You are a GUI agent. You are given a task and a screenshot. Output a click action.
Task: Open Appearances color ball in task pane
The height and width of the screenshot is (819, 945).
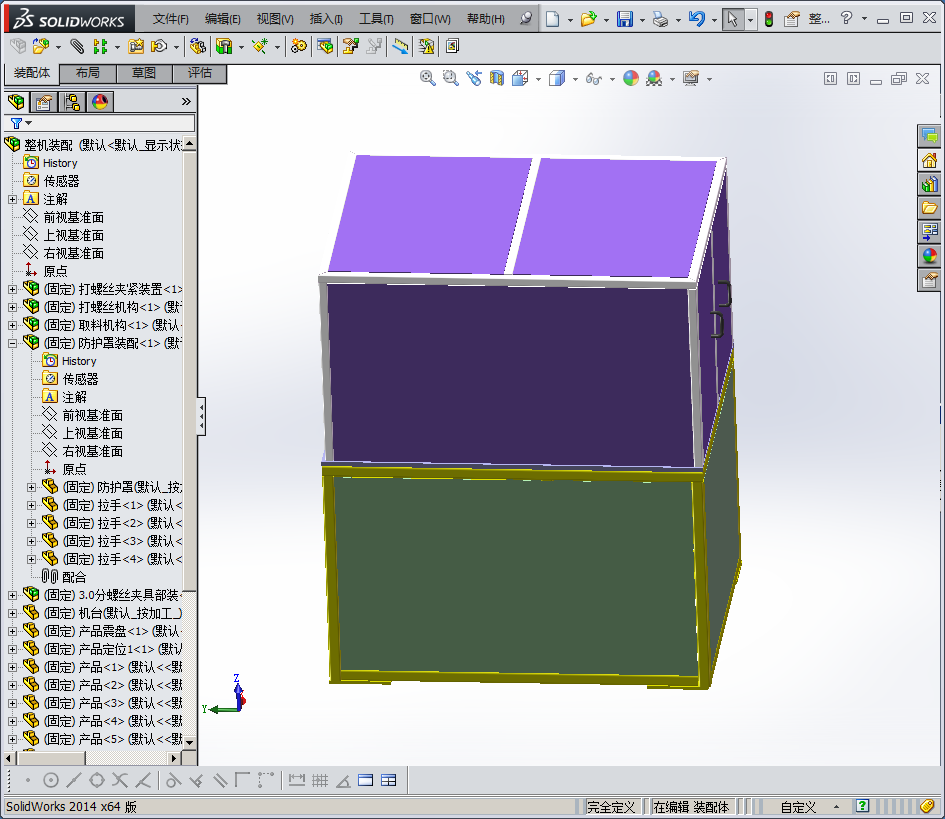929,256
